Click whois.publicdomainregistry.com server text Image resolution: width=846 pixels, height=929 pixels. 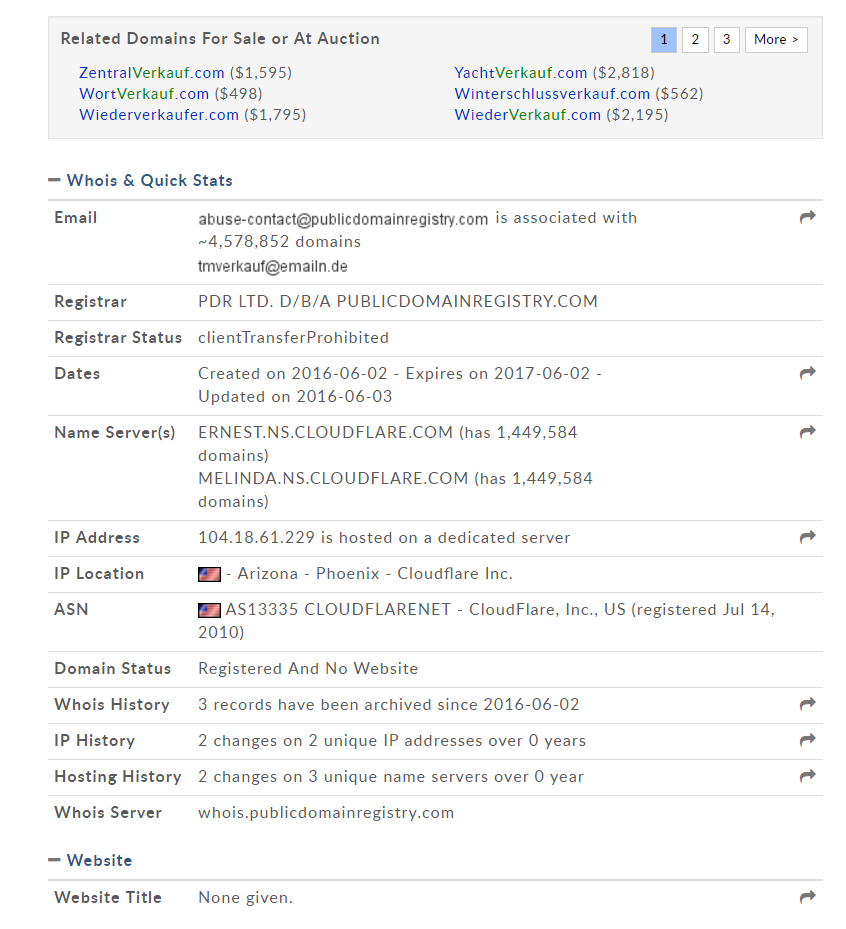click(x=326, y=813)
